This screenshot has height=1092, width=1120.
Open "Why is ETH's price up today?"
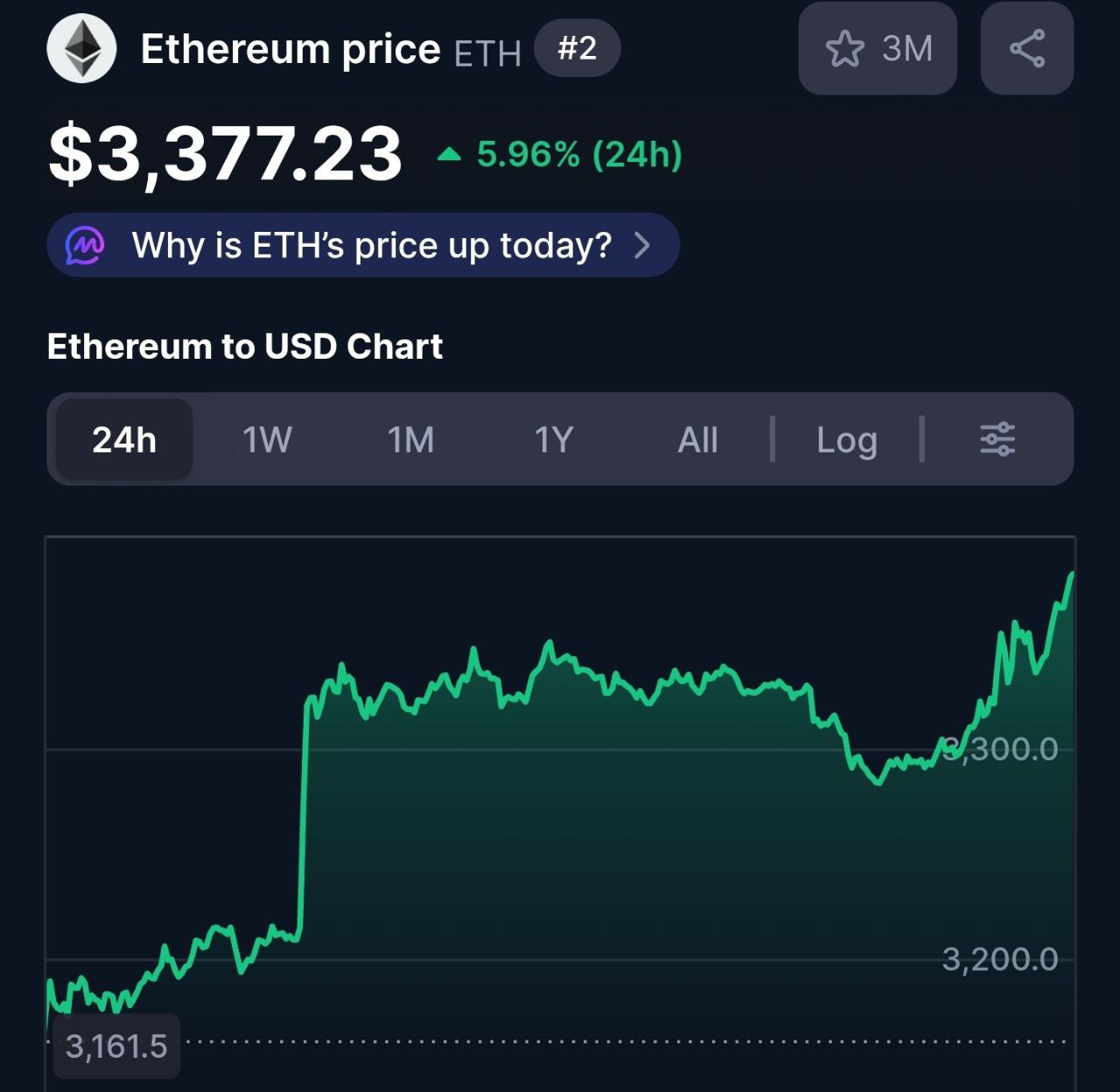point(371,246)
